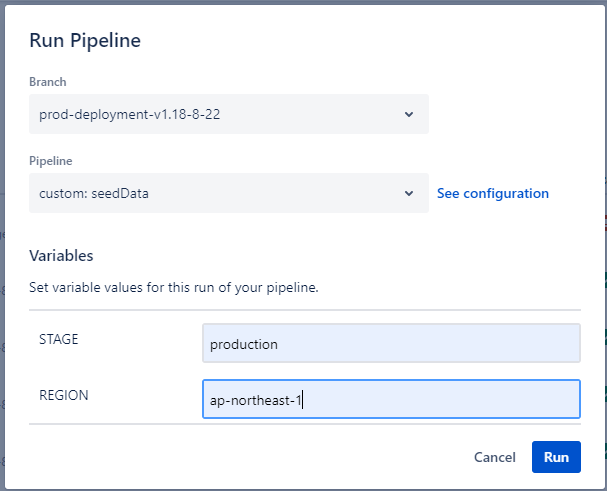607x491 pixels.
Task: Click the REGION variable name label
Action: [x=63, y=395]
